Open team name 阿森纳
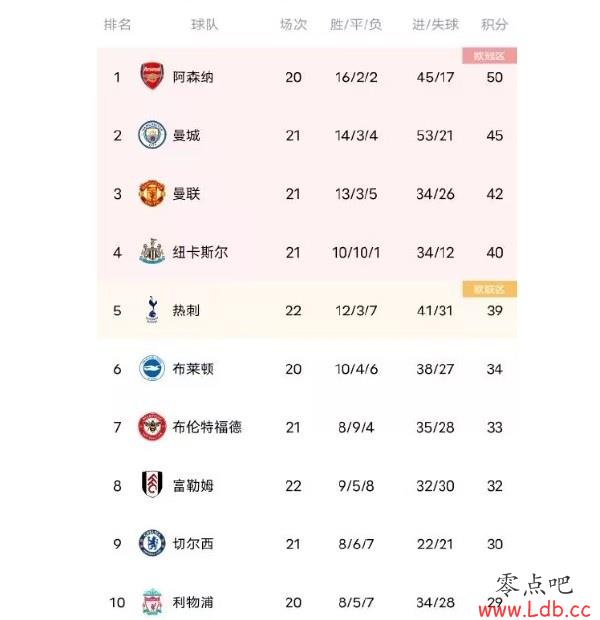Image resolution: width=600 pixels, height=620 pixels. 193,77
